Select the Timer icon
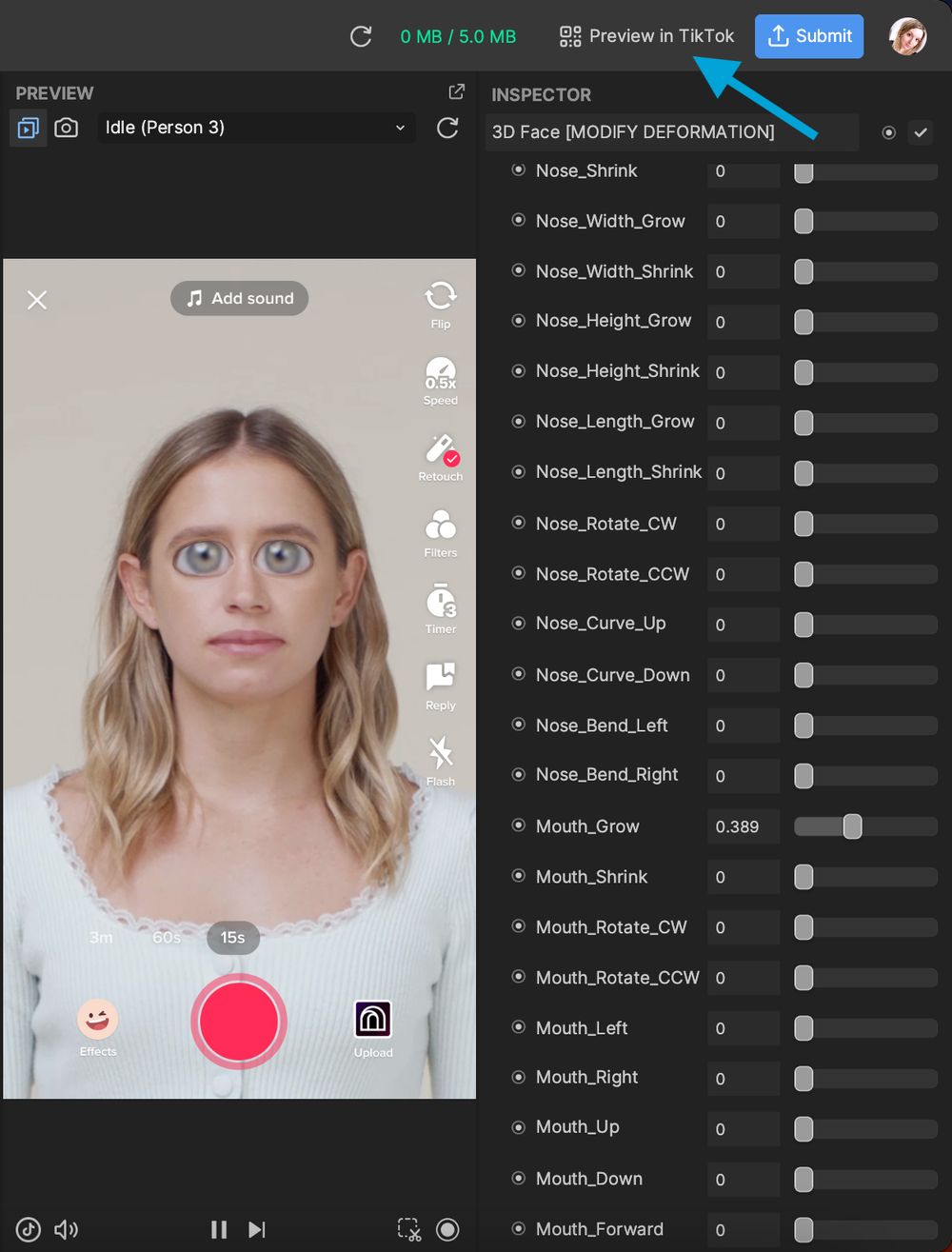 point(440,603)
